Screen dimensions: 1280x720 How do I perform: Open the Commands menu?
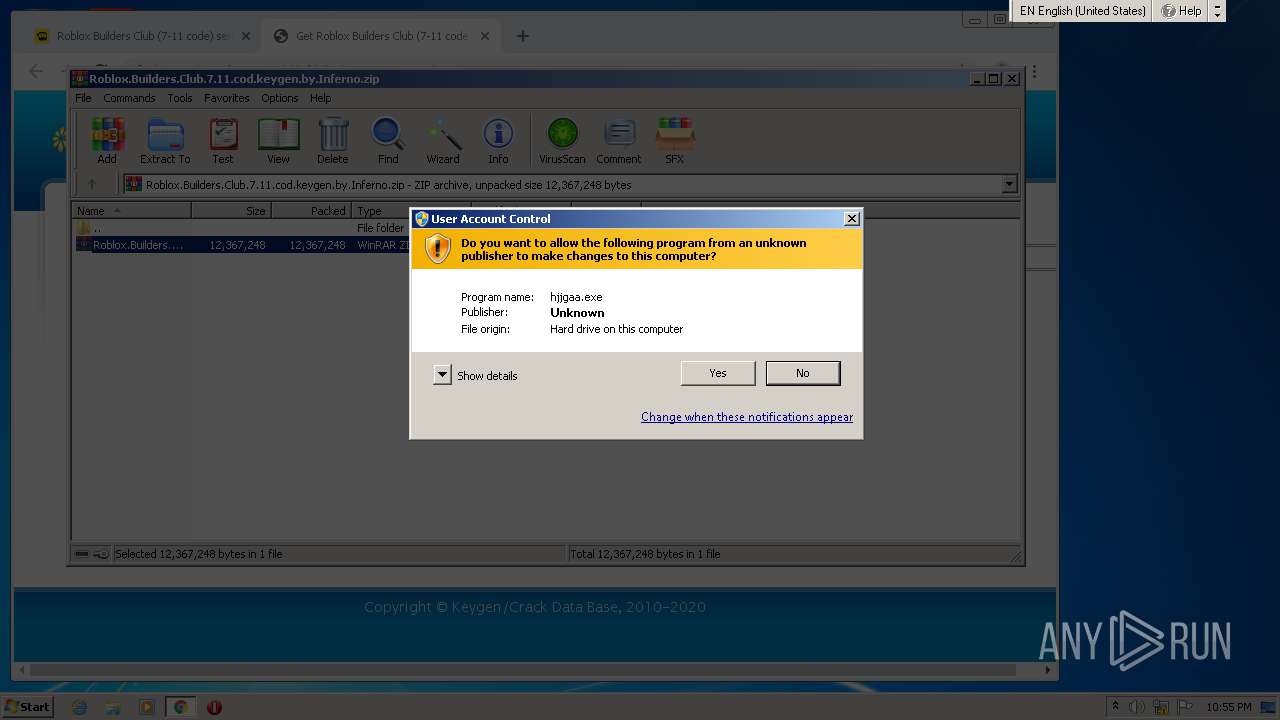129,98
